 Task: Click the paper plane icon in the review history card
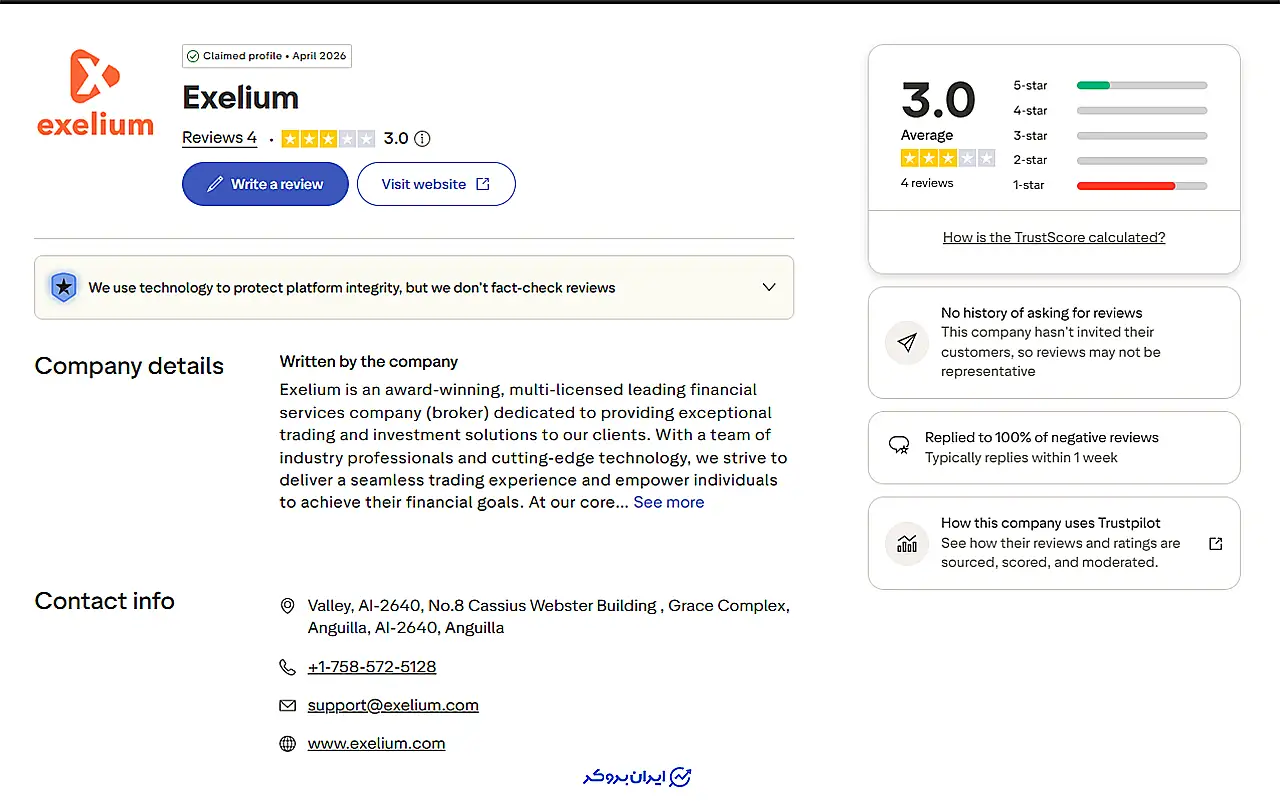[x=907, y=343]
